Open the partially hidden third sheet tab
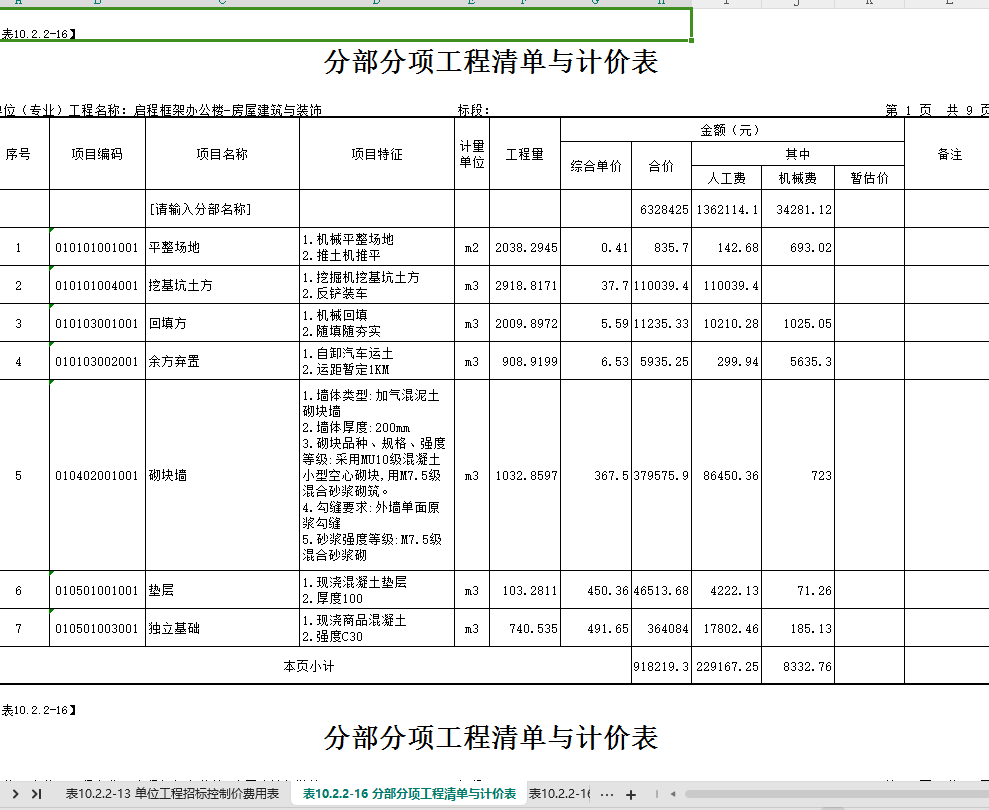 point(559,794)
